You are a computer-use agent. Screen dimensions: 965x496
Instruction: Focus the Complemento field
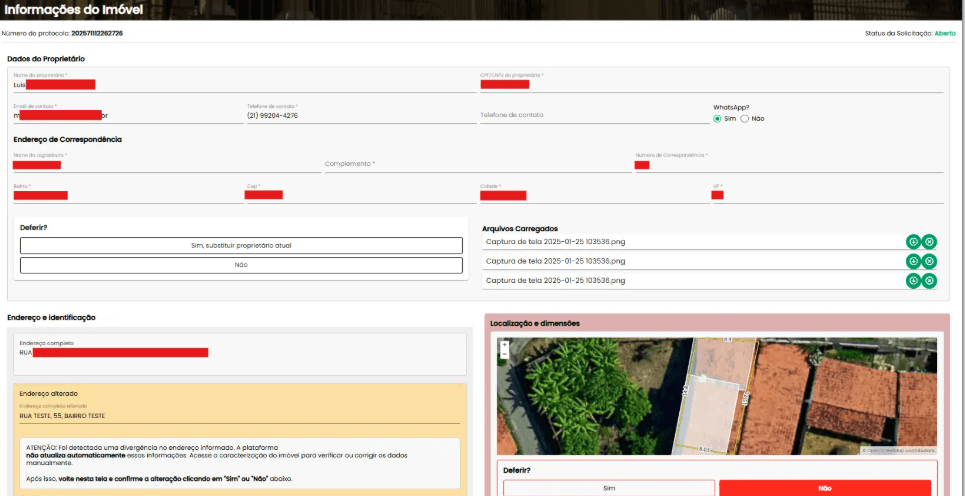[x=478, y=164]
